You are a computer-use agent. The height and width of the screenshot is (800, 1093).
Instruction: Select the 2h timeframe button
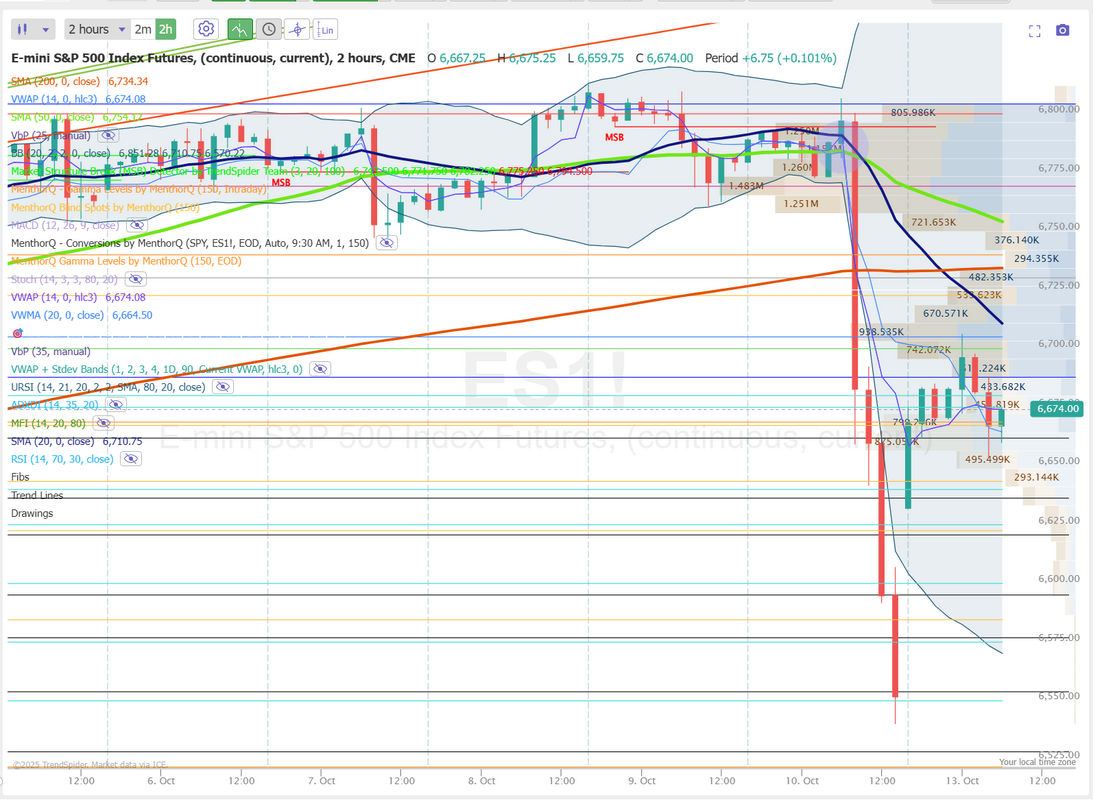166,29
